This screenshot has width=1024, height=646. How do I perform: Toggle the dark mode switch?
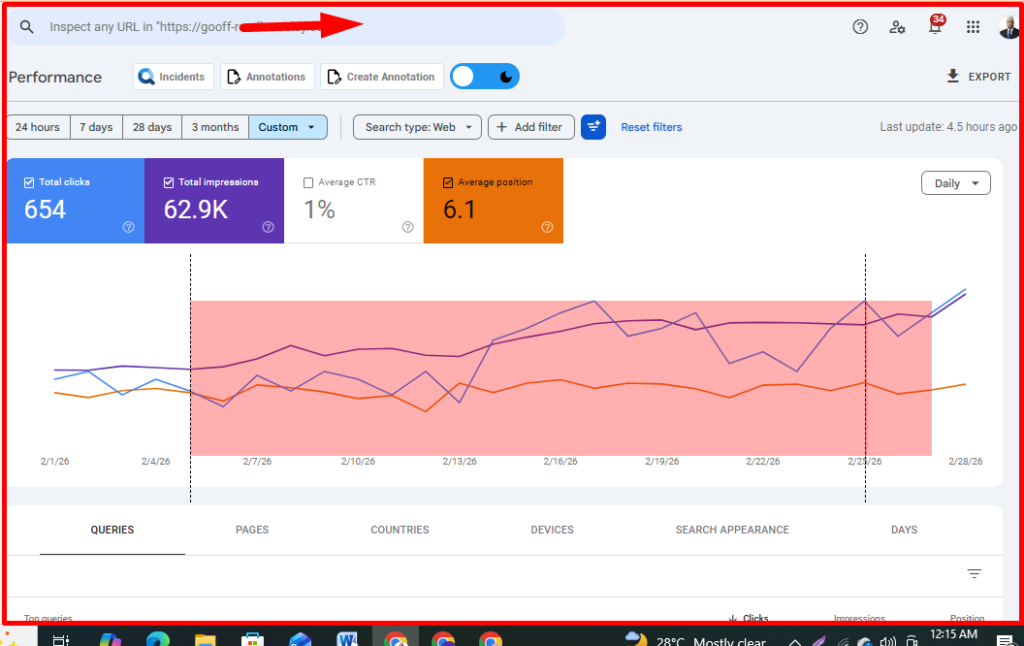484,77
